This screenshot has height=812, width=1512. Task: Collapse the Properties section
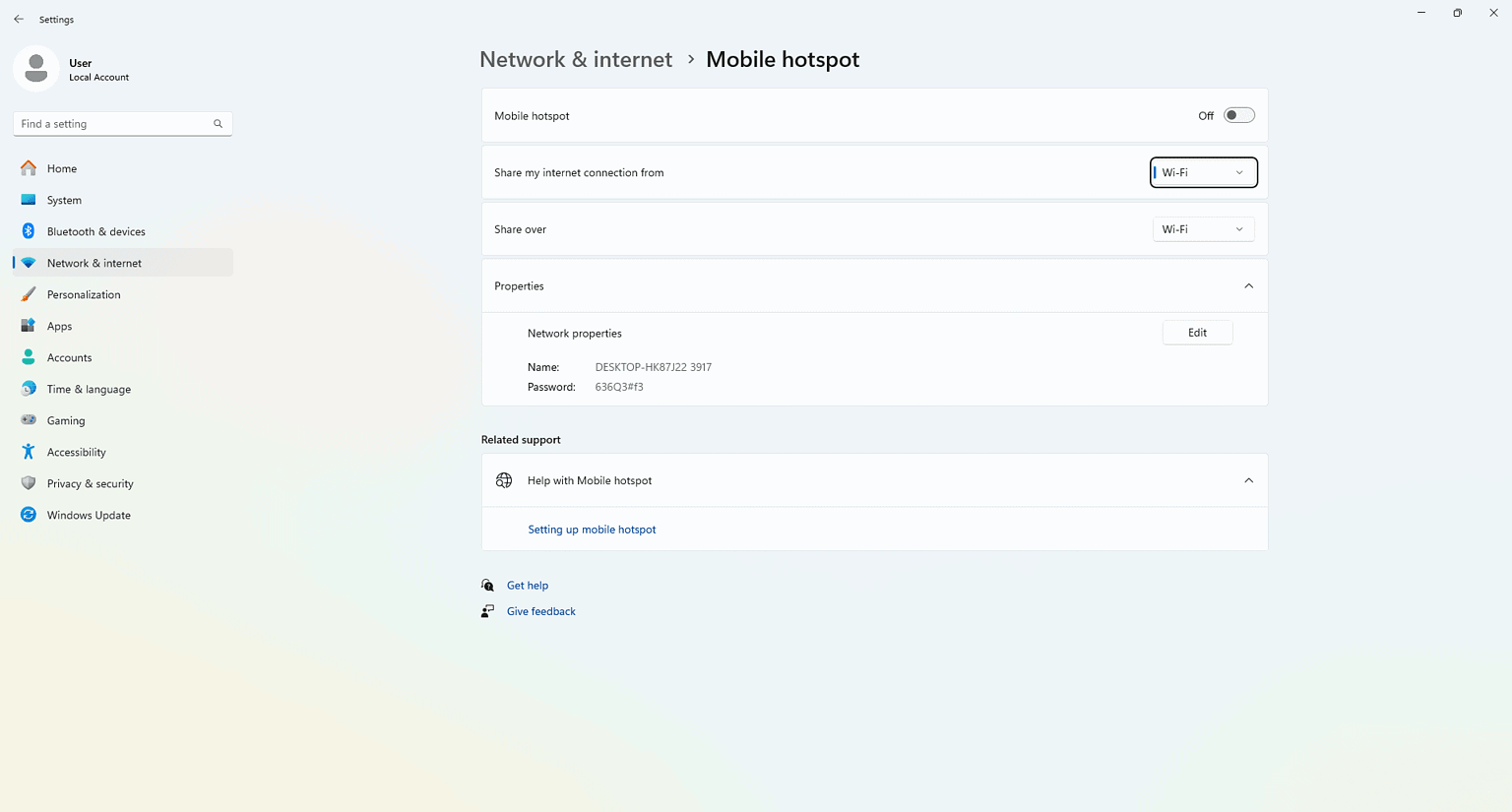1248,285
